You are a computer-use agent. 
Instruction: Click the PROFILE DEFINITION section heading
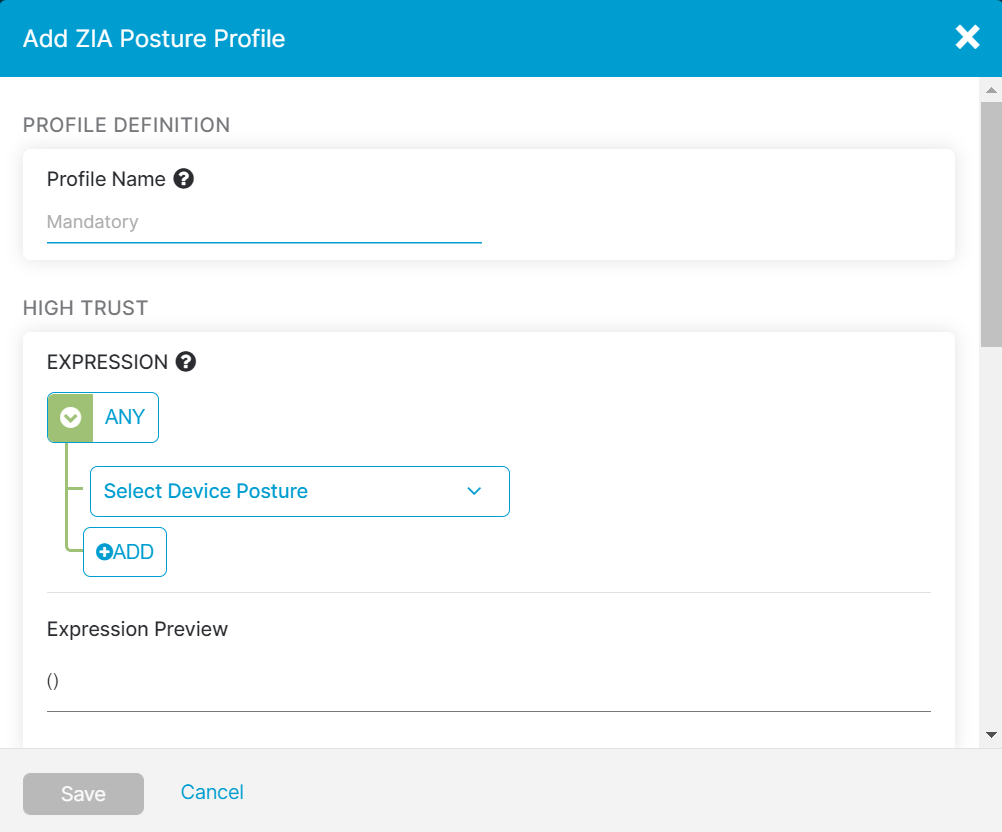click(126, 125)
